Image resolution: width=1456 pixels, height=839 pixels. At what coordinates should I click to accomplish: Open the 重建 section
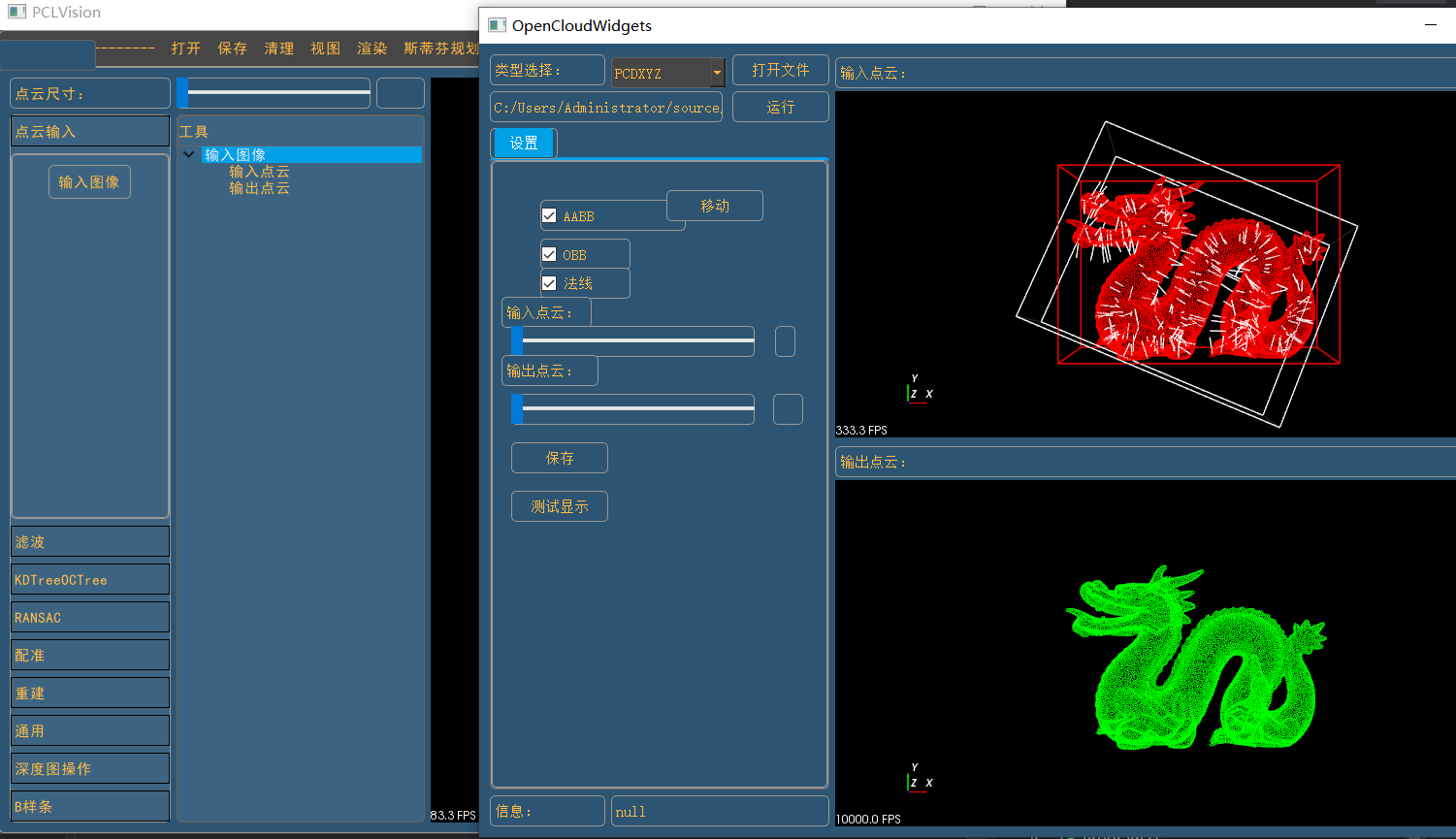90,693
